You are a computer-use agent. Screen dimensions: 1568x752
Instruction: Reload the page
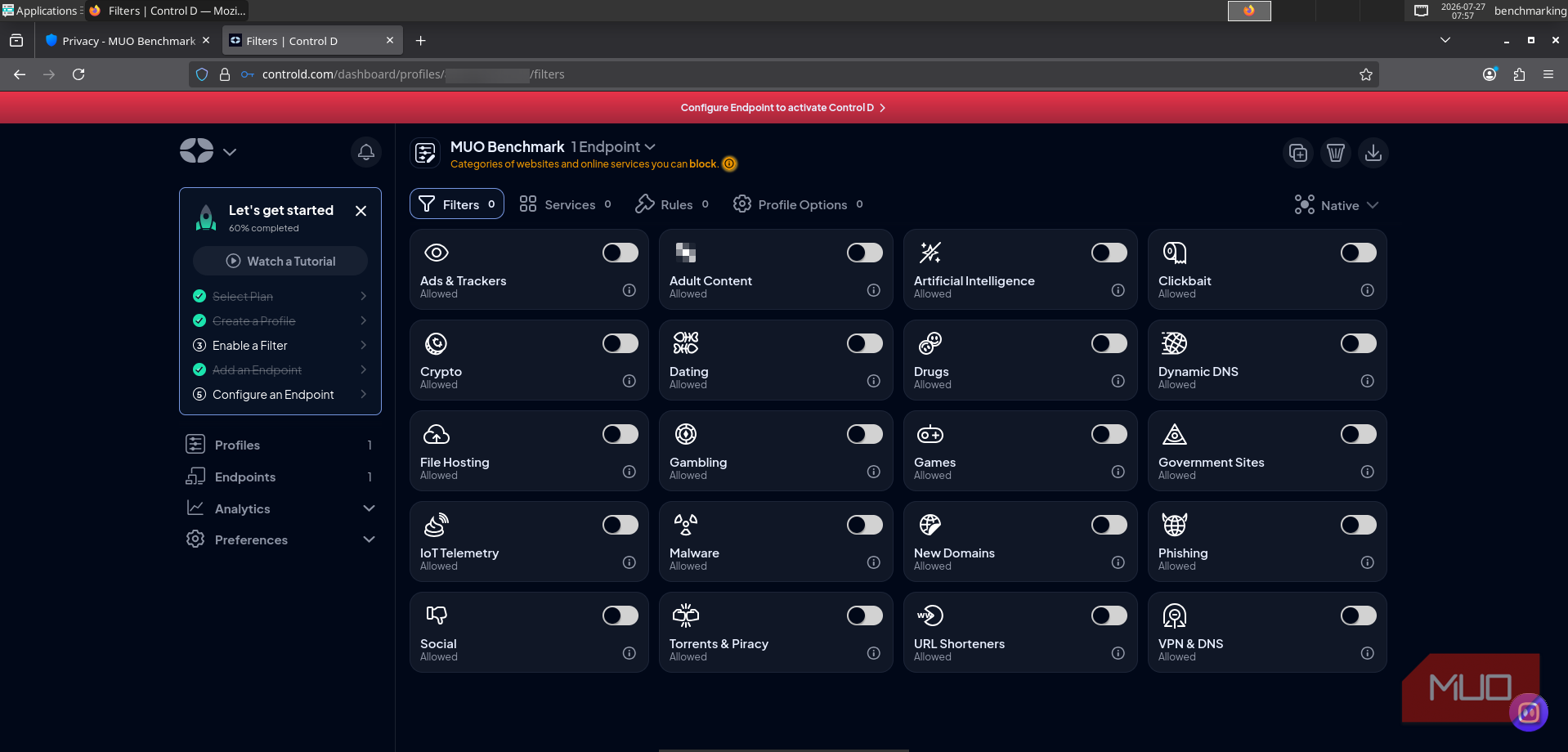78,74
